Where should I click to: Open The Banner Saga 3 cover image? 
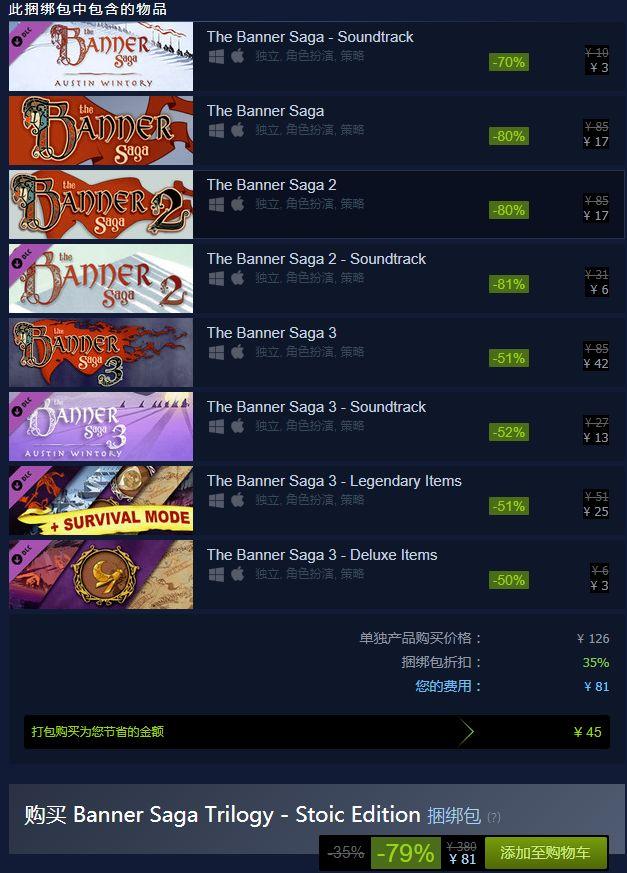tap(101, 352)
